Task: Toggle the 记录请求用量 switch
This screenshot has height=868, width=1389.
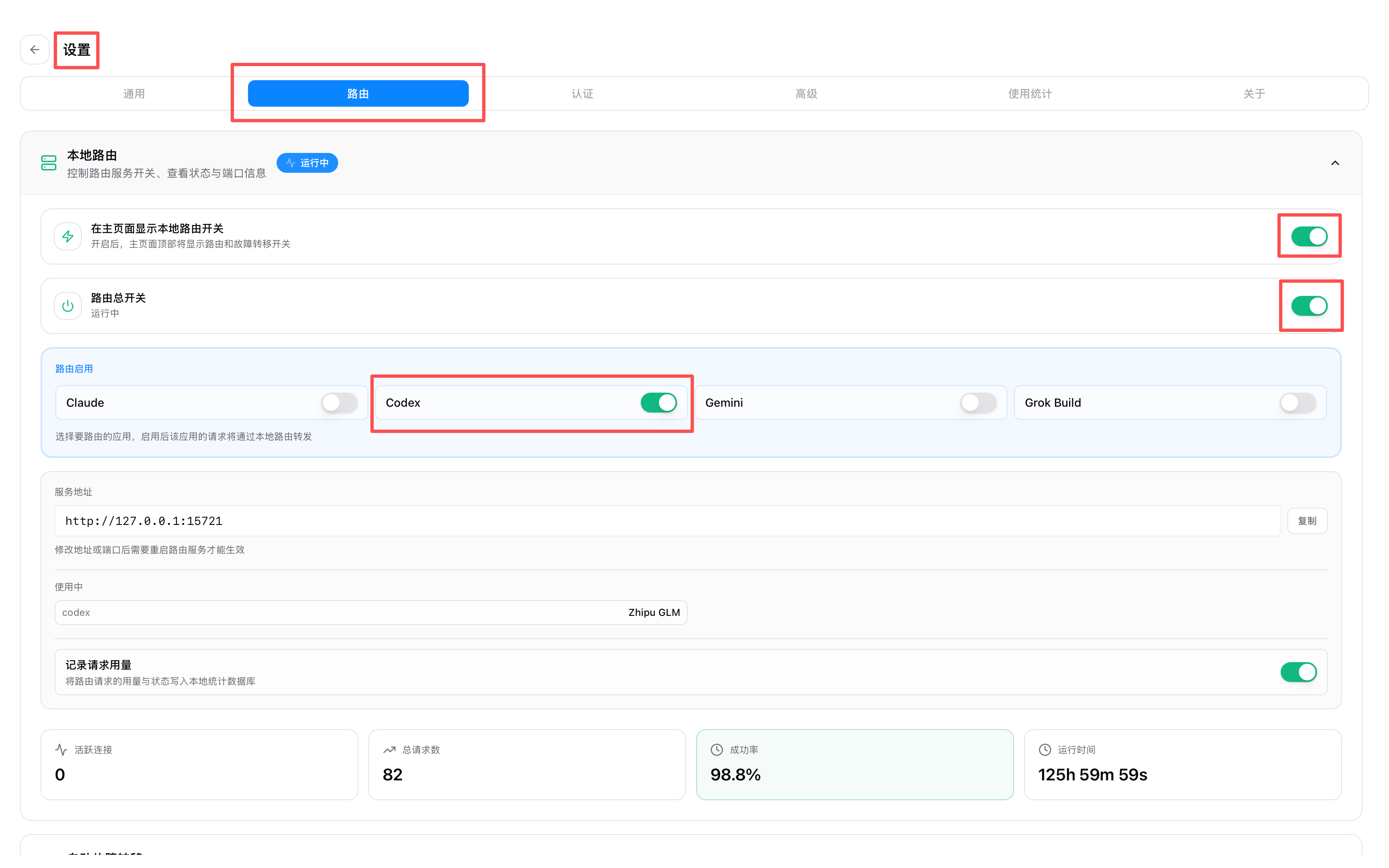Action: point(1298,672)
